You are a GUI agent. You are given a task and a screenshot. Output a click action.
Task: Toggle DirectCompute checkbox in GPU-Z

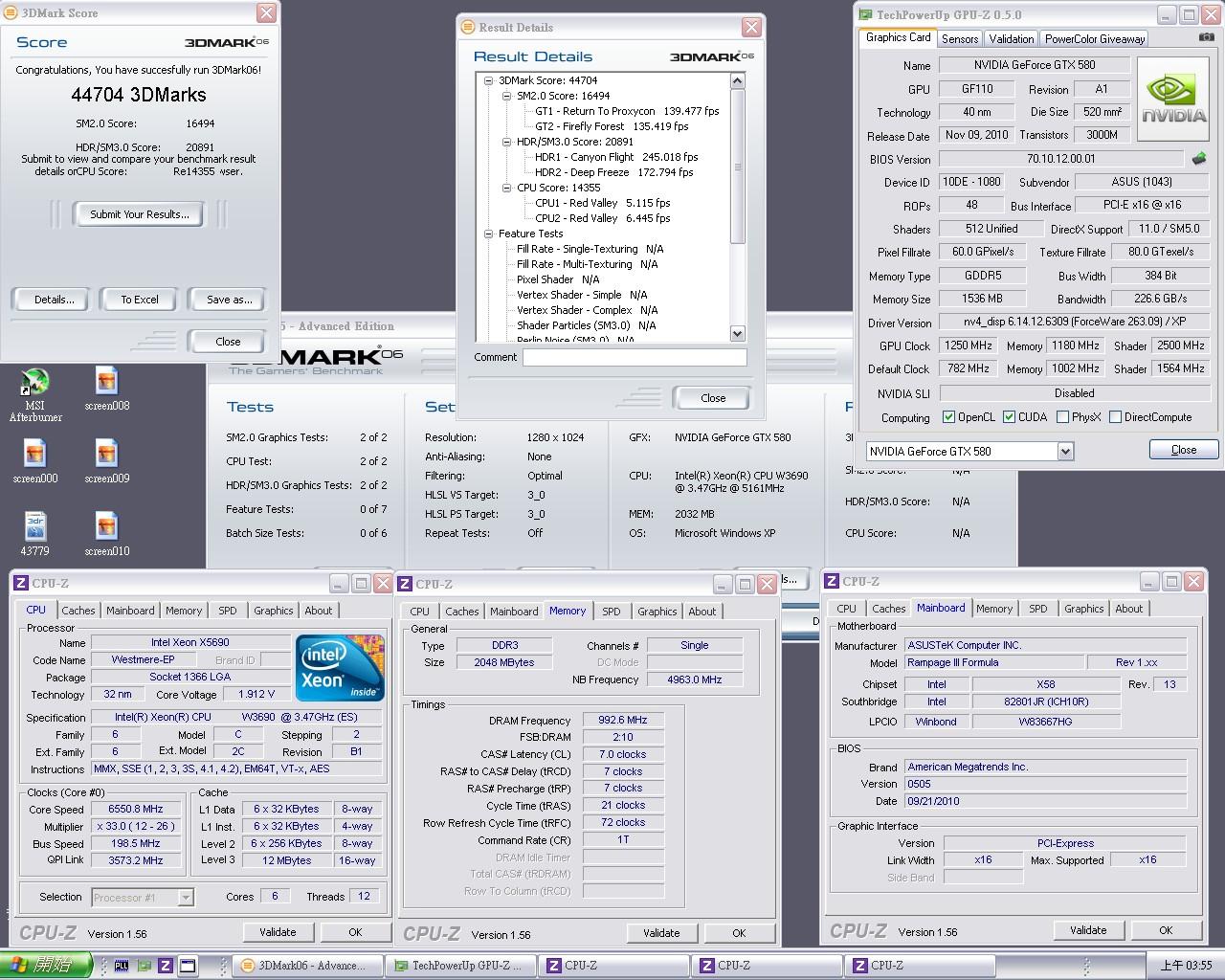[1114, 417]
